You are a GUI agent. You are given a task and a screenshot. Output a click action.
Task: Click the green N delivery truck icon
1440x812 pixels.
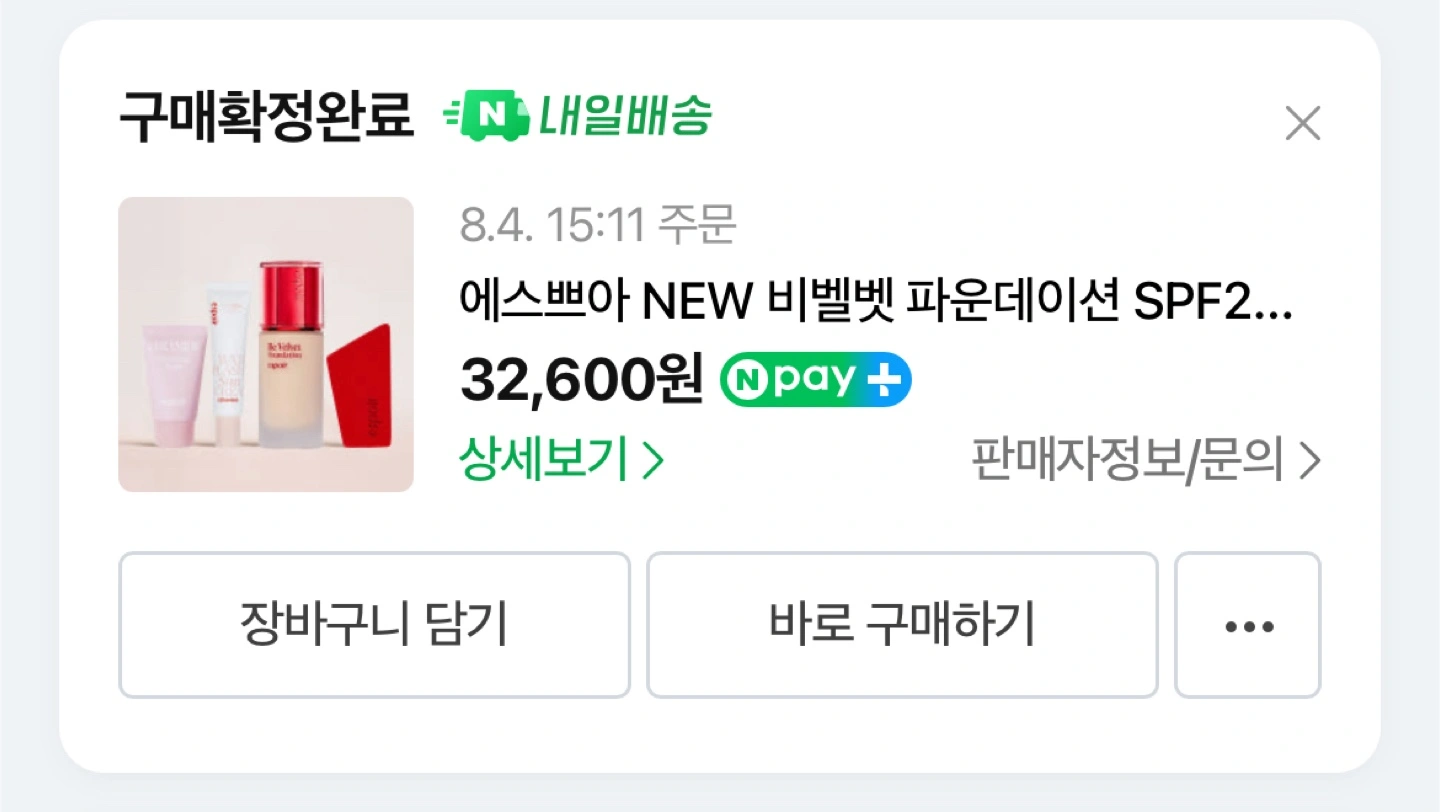[486, 117]
